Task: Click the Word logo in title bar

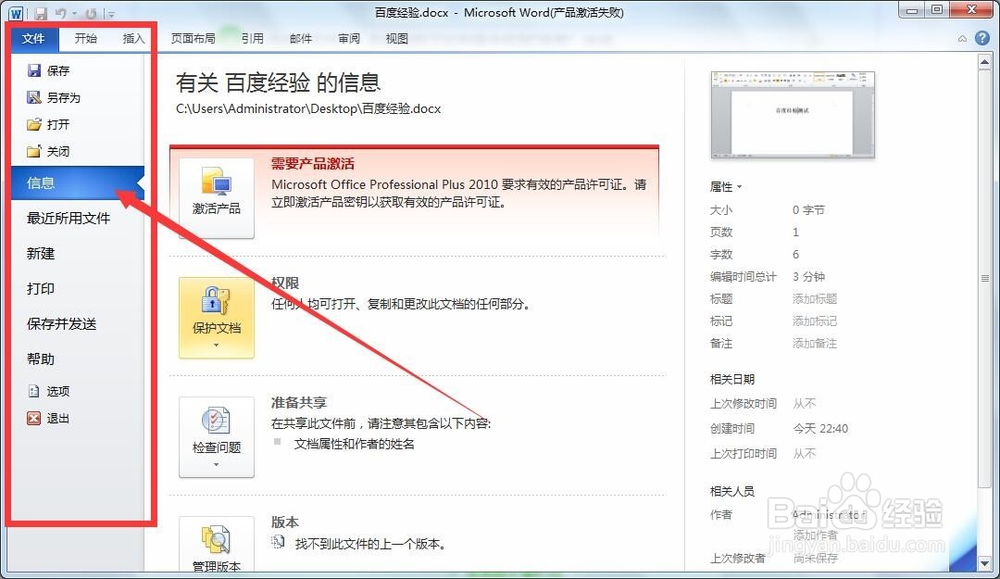Action: [x=16, y=13]
